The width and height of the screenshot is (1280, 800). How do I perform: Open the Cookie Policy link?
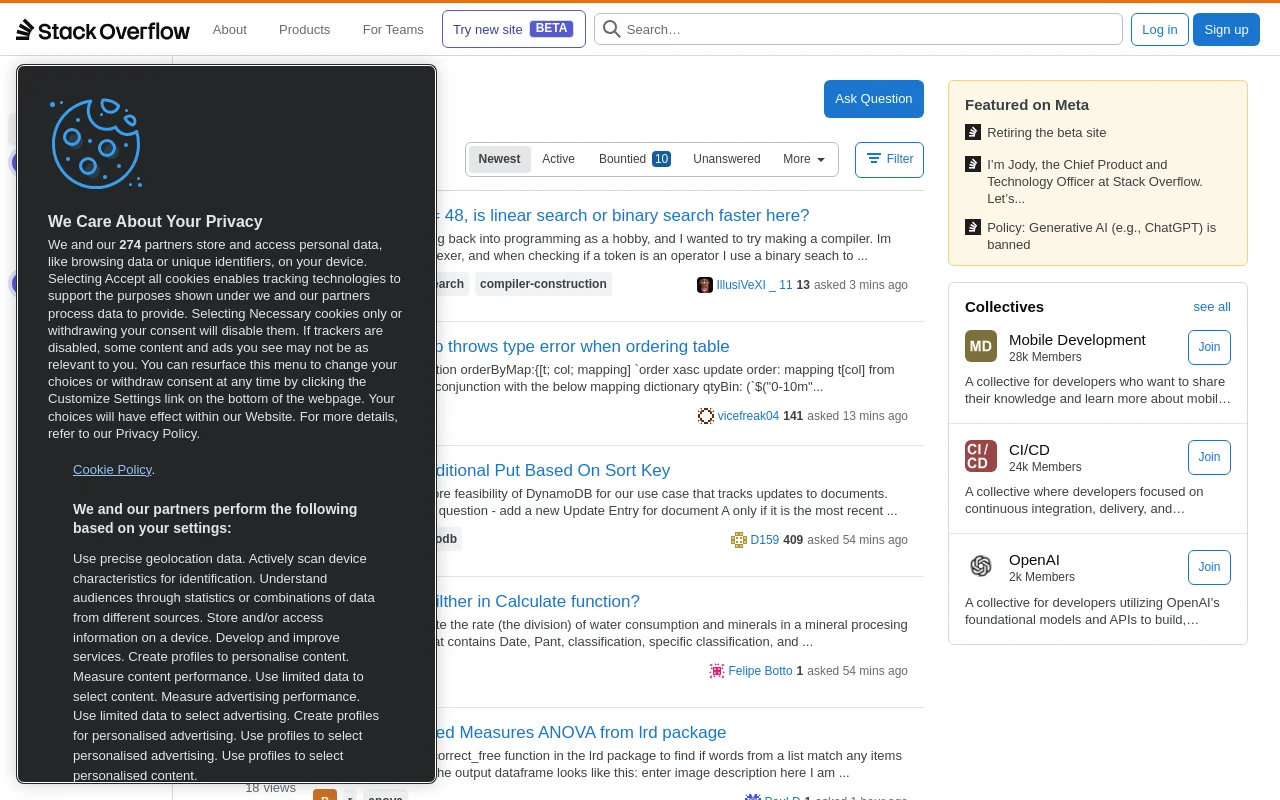[112, 469]
